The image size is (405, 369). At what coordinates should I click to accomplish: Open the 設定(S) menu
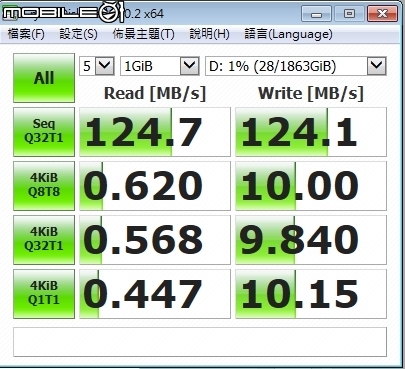(x=78, y=34)
